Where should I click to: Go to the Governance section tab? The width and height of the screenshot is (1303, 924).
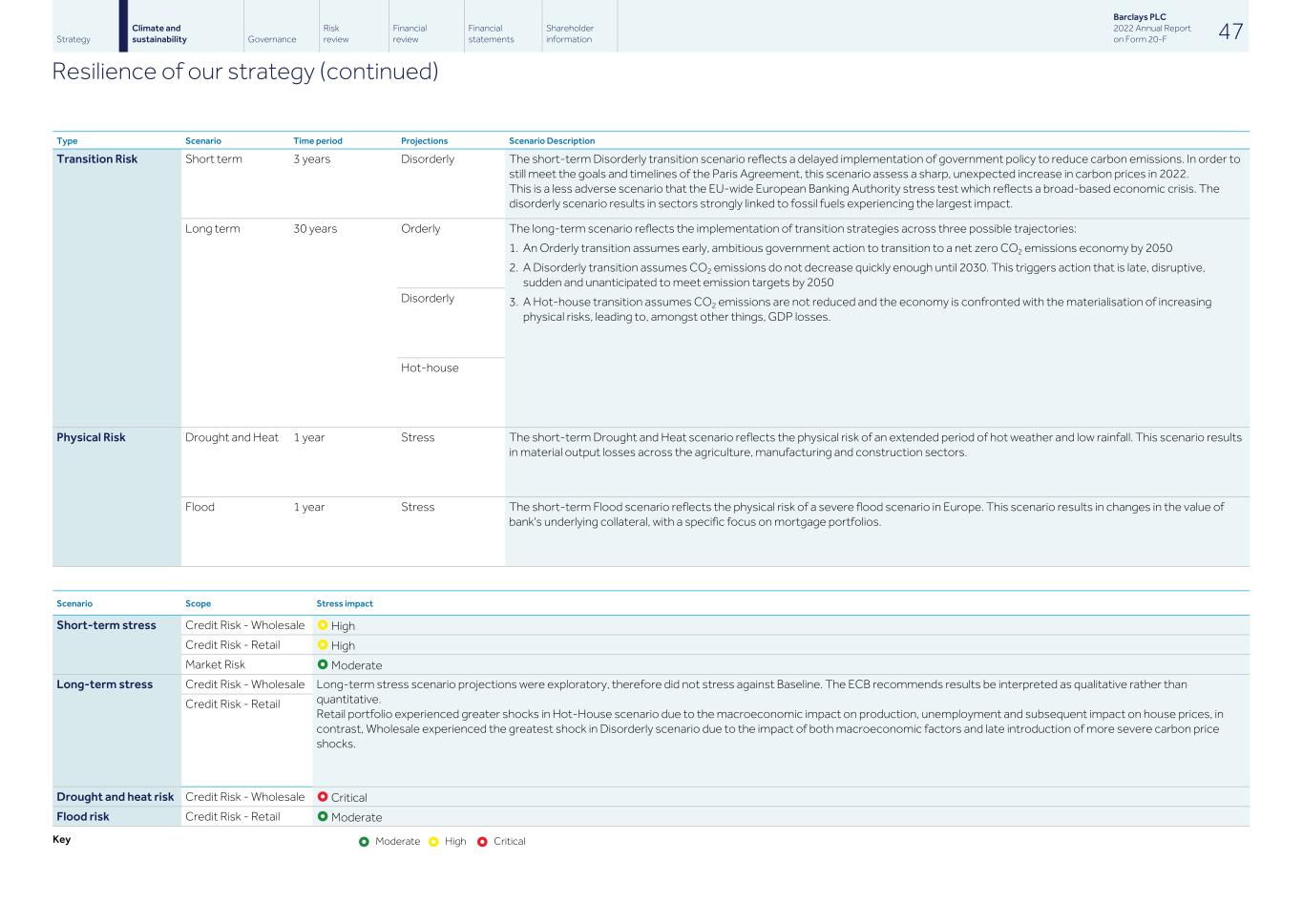pos(271,39)
